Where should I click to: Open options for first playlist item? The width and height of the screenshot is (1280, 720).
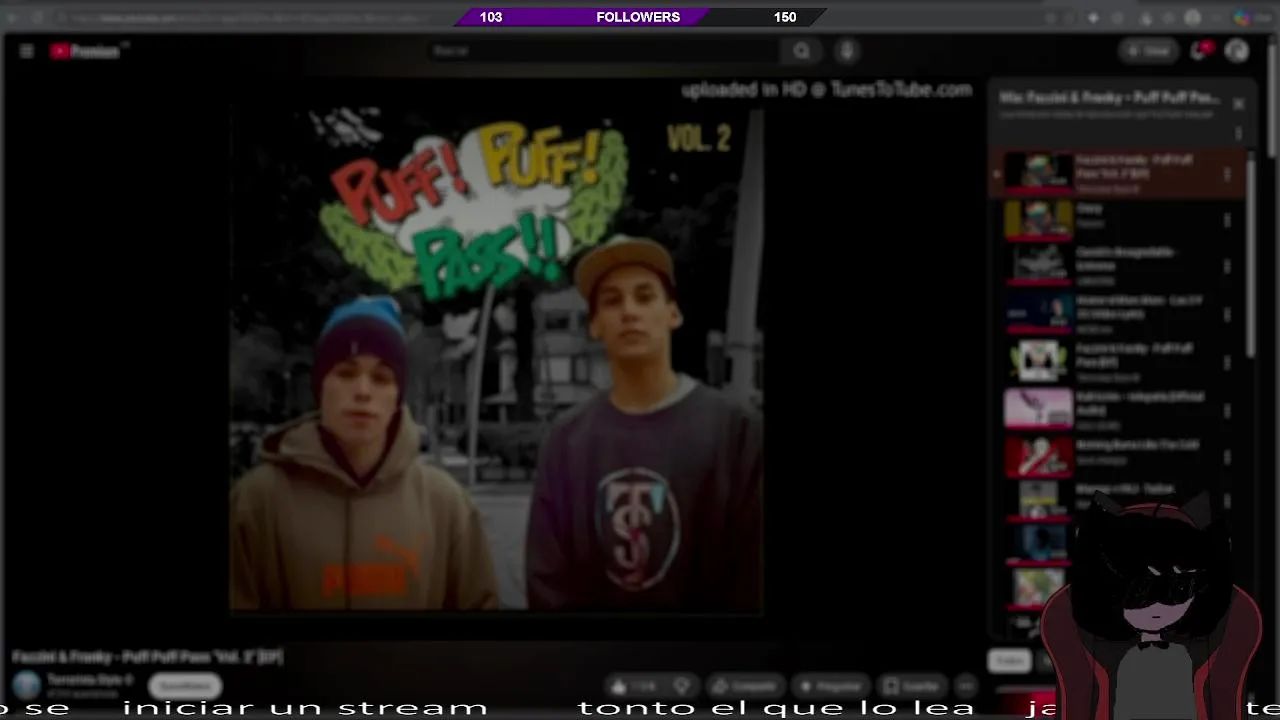[1227, 173]
